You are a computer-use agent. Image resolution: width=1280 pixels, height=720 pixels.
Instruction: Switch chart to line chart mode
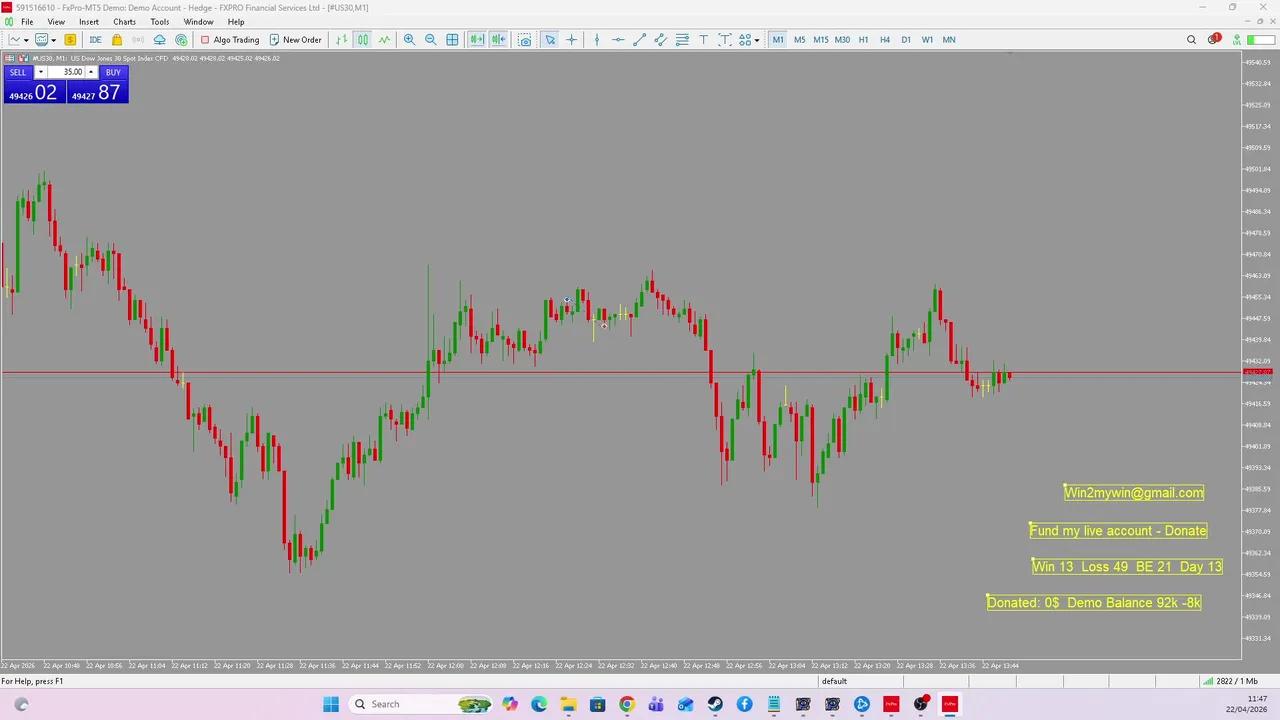[384, 40]
